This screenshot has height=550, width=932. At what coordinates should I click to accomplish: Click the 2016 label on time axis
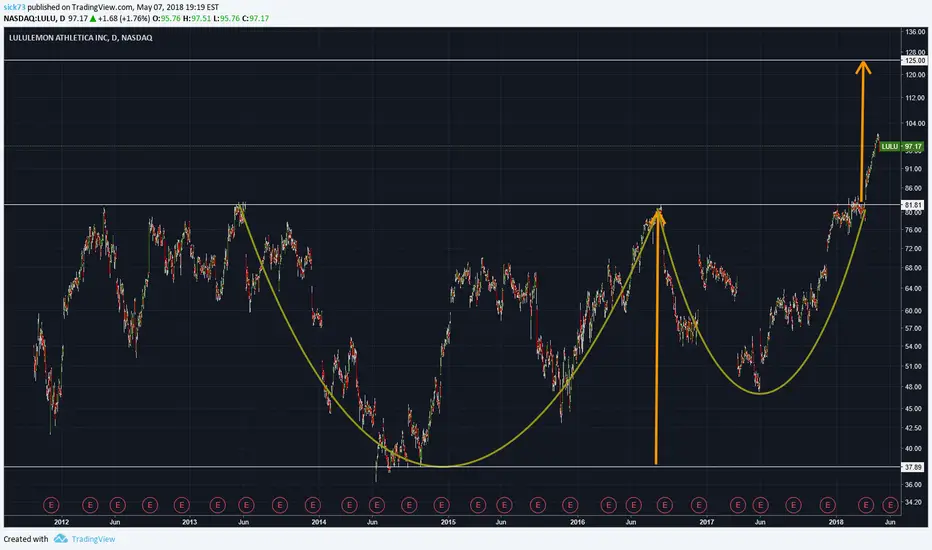point(577,522)
